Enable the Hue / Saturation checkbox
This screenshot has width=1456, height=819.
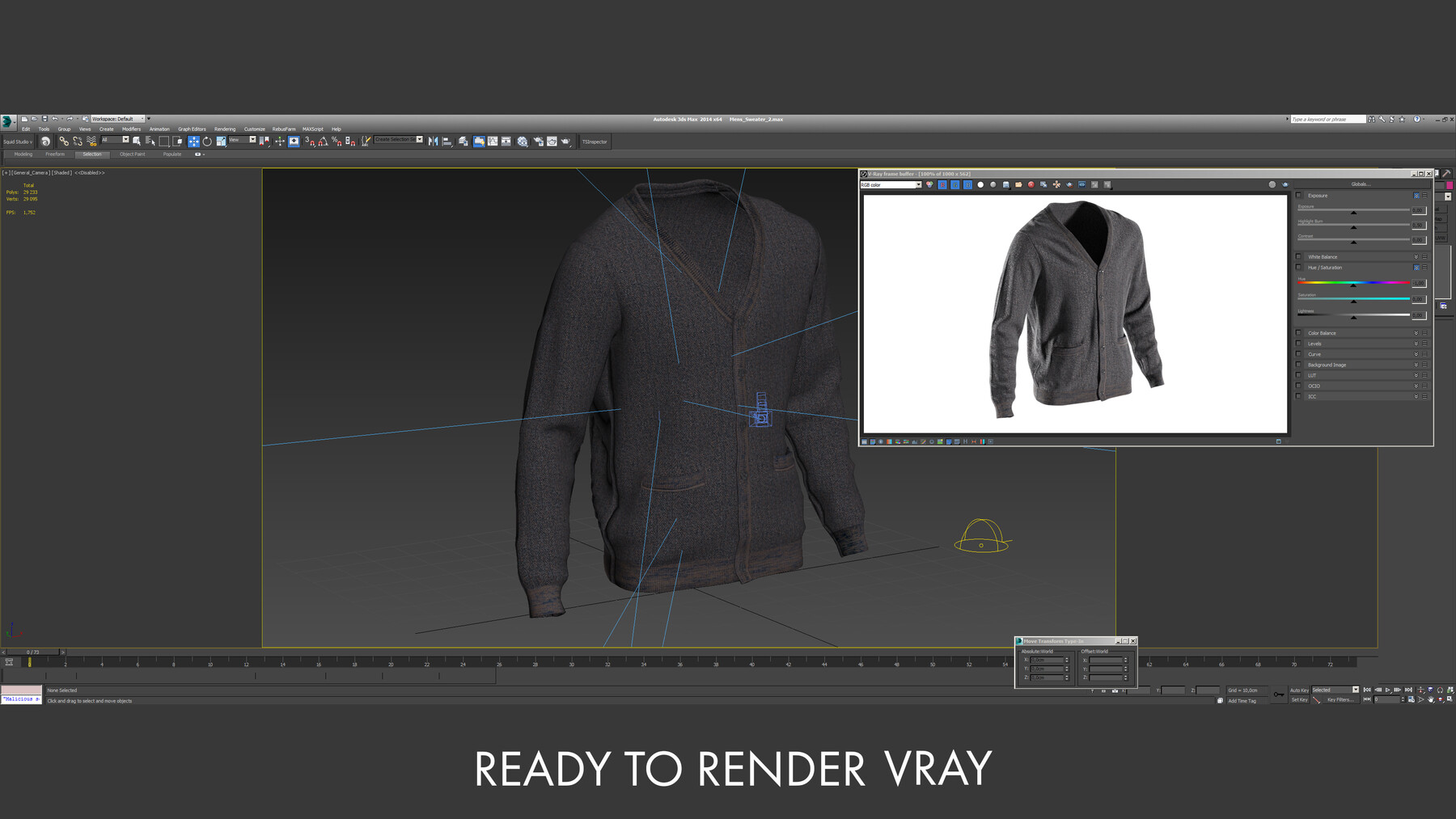tap(1299, 268)
